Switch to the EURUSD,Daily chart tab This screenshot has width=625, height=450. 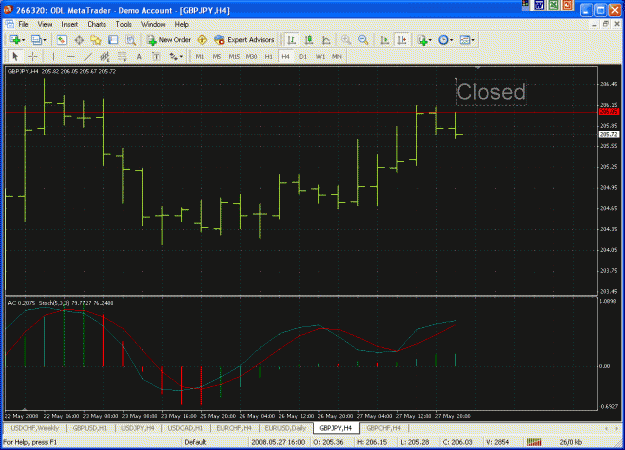(x=285, y=428)
